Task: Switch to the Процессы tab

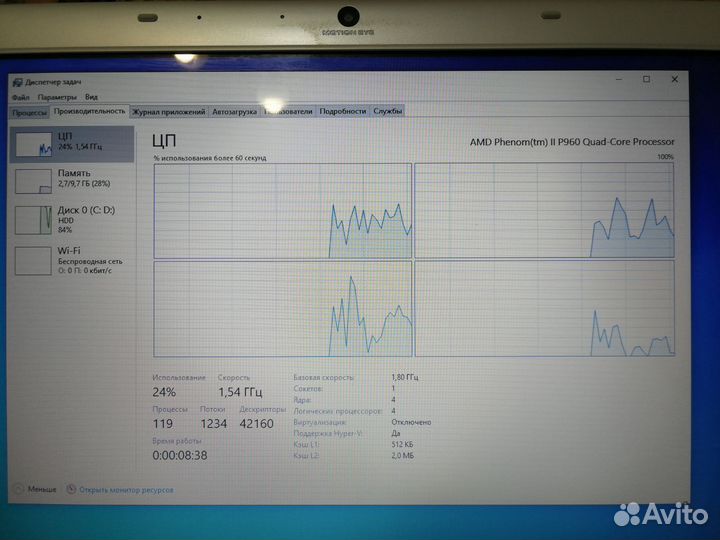Action: 29,112
